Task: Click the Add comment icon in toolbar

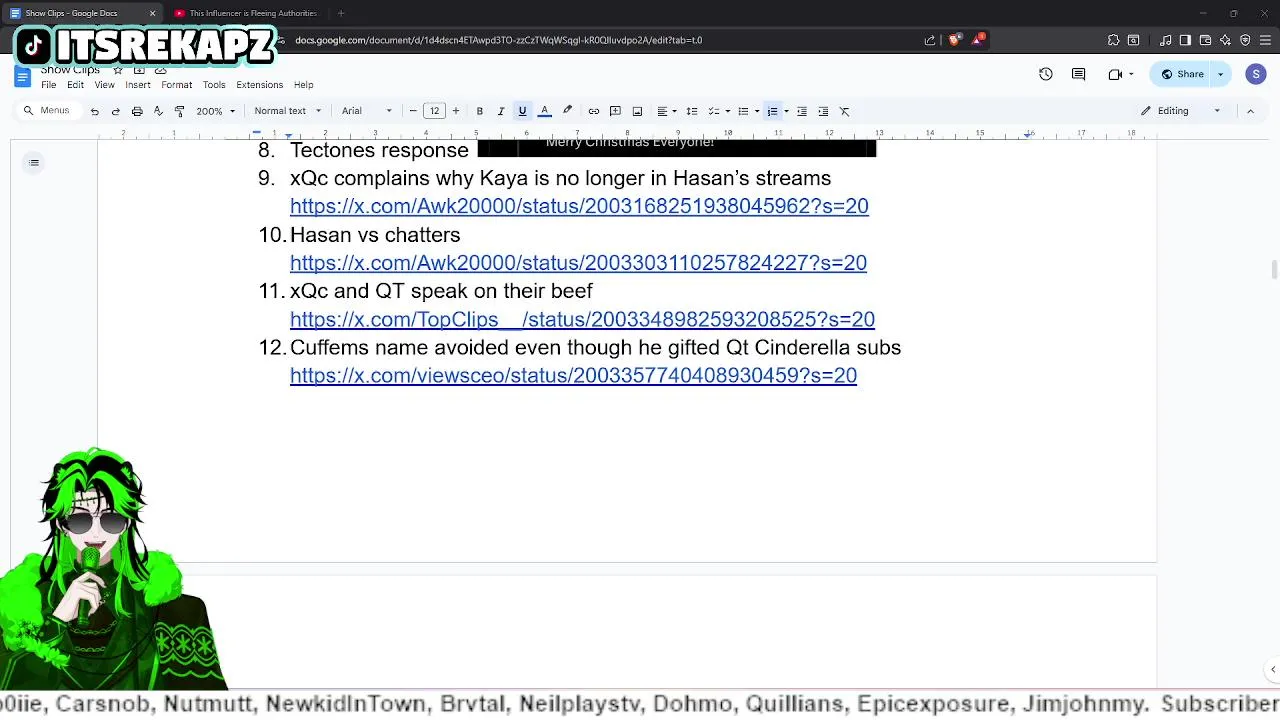Action: tap(615, 111)
